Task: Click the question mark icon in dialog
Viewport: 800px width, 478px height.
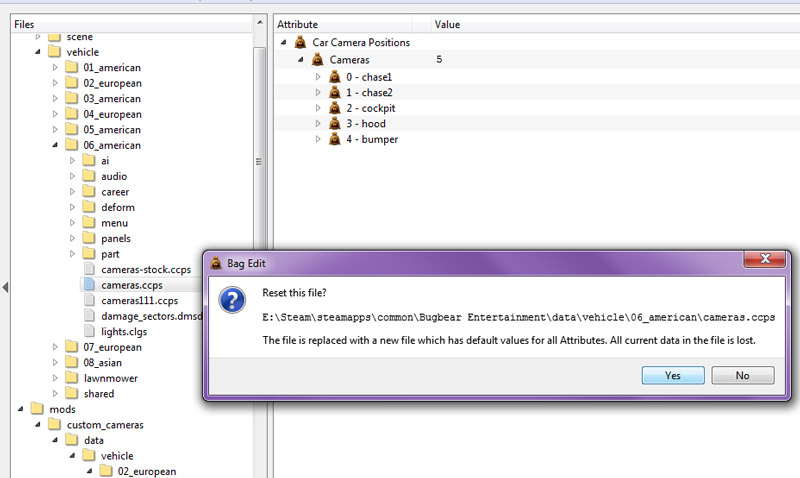Action: (x=232, y=300)
